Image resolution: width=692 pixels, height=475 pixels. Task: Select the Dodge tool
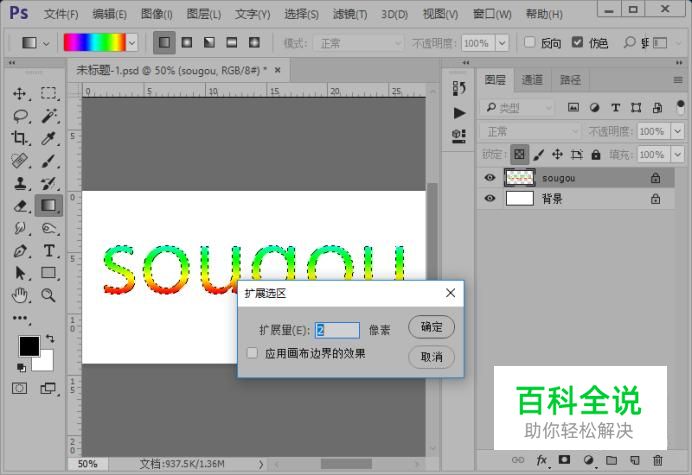[x=49, y=228]
